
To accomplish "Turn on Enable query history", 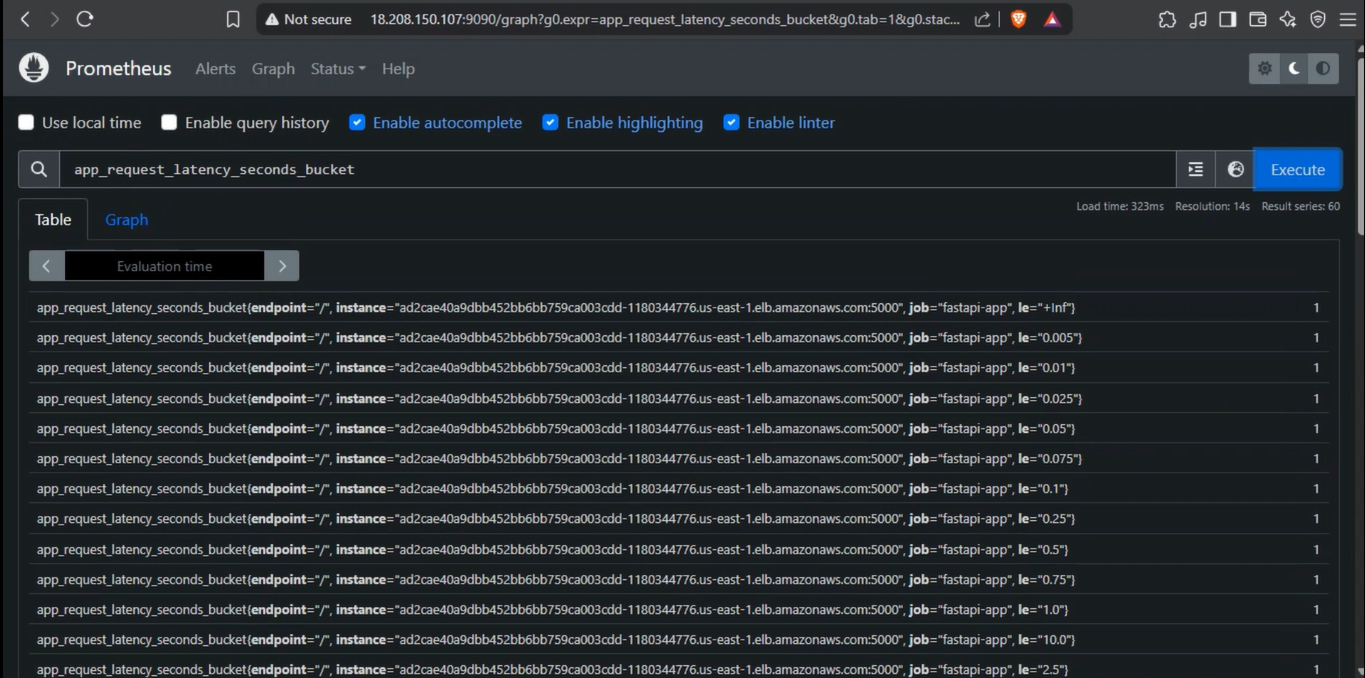I will [x=170, y=122].
